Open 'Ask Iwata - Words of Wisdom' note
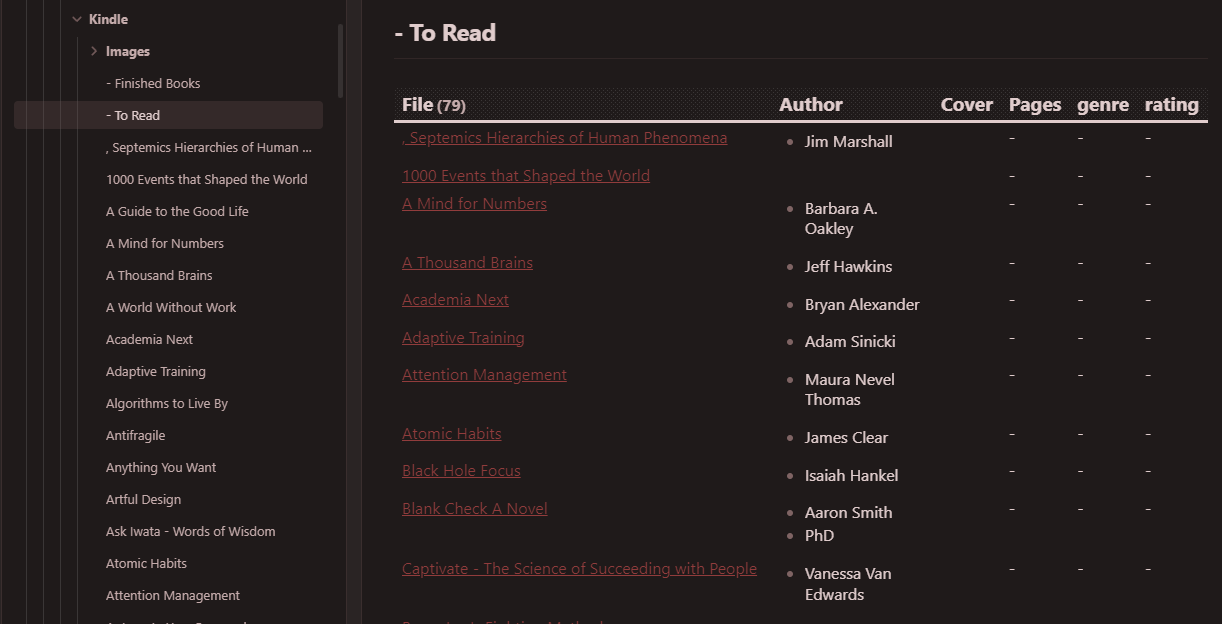1222x624 pixels. click(190, 531)
